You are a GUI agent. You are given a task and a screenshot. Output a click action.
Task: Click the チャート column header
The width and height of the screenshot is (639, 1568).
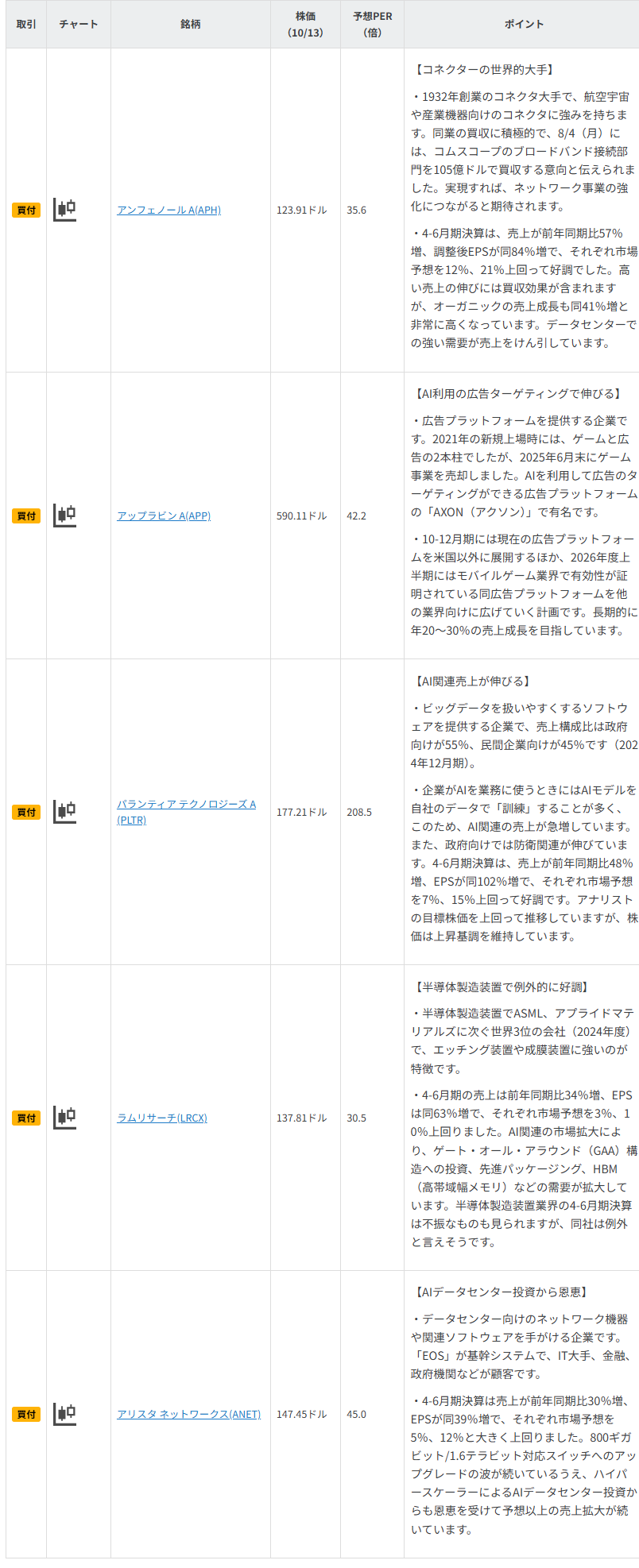click(x=79, y=25)
